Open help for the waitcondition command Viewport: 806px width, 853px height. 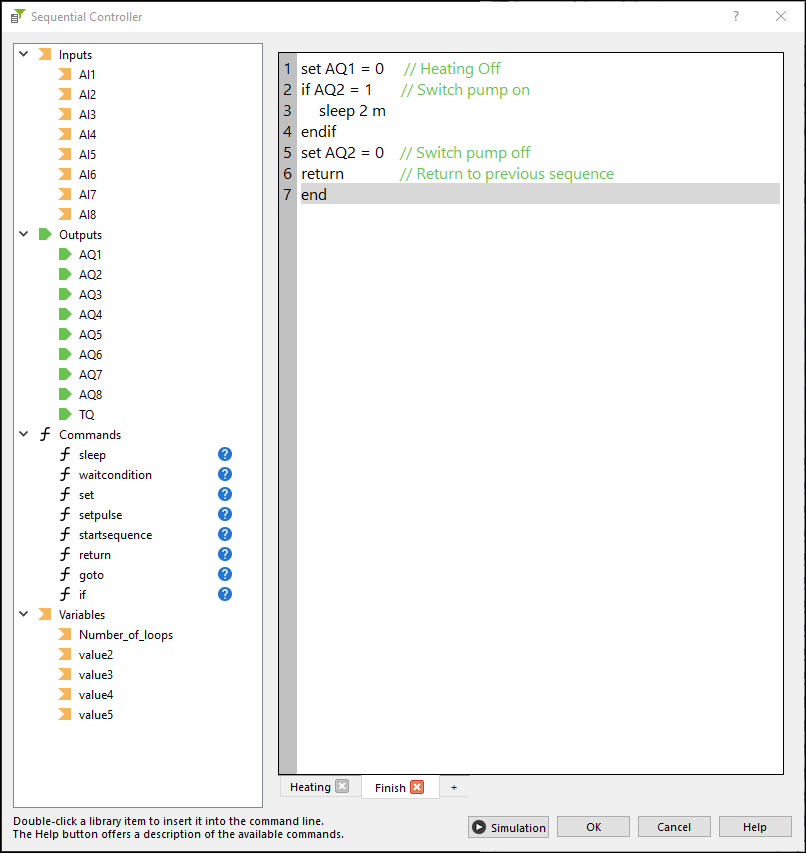225,475
